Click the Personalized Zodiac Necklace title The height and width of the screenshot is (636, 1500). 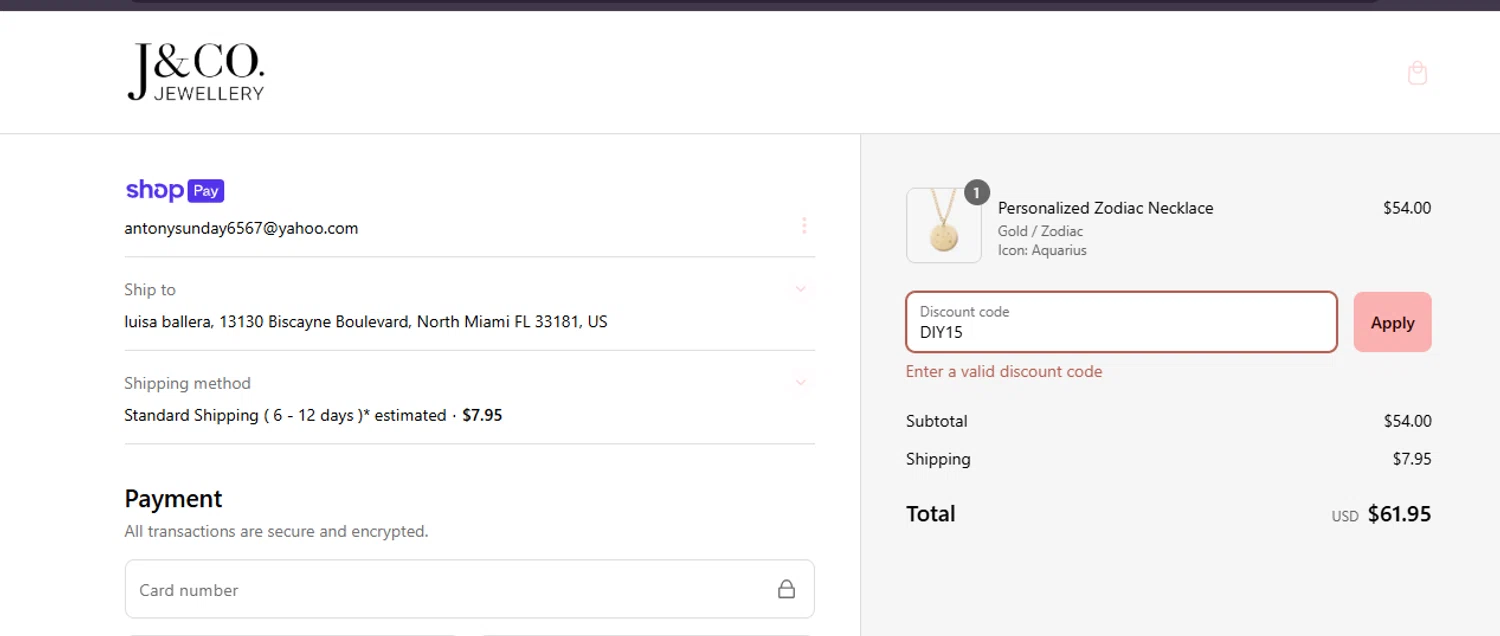[x=1105, y=208]
